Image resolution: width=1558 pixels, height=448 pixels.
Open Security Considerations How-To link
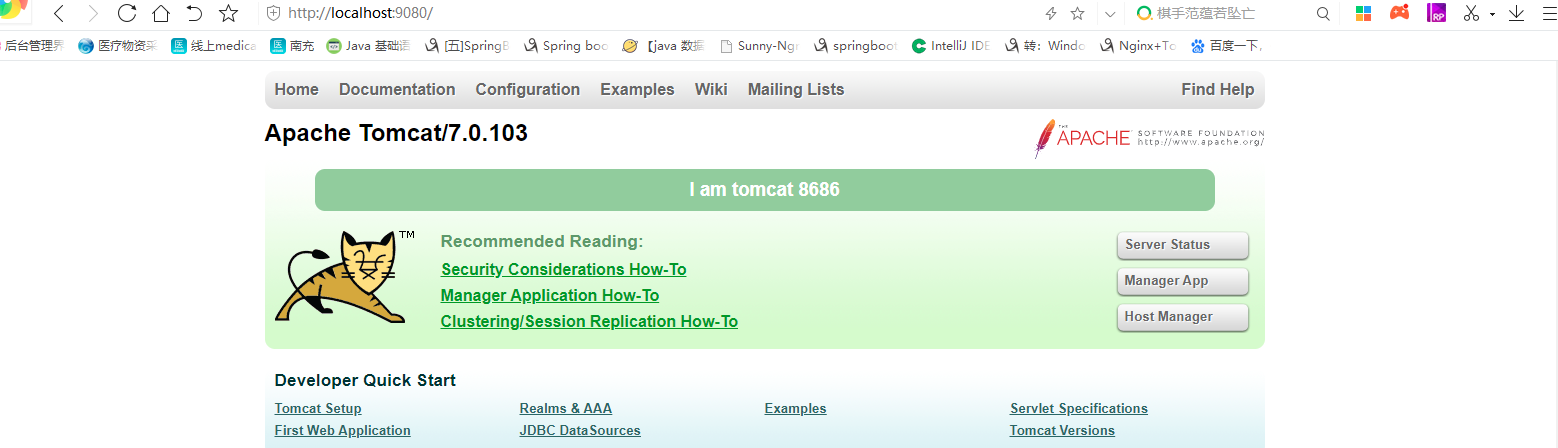tap(563, 269)
